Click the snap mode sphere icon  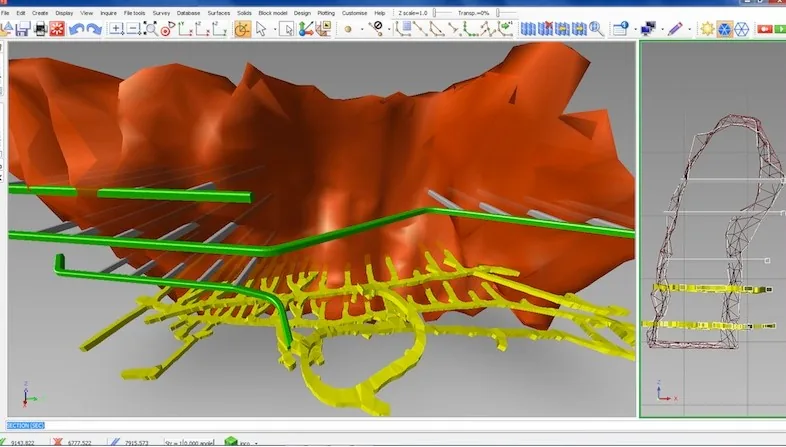pyautogui.click(x=348, y=30)
